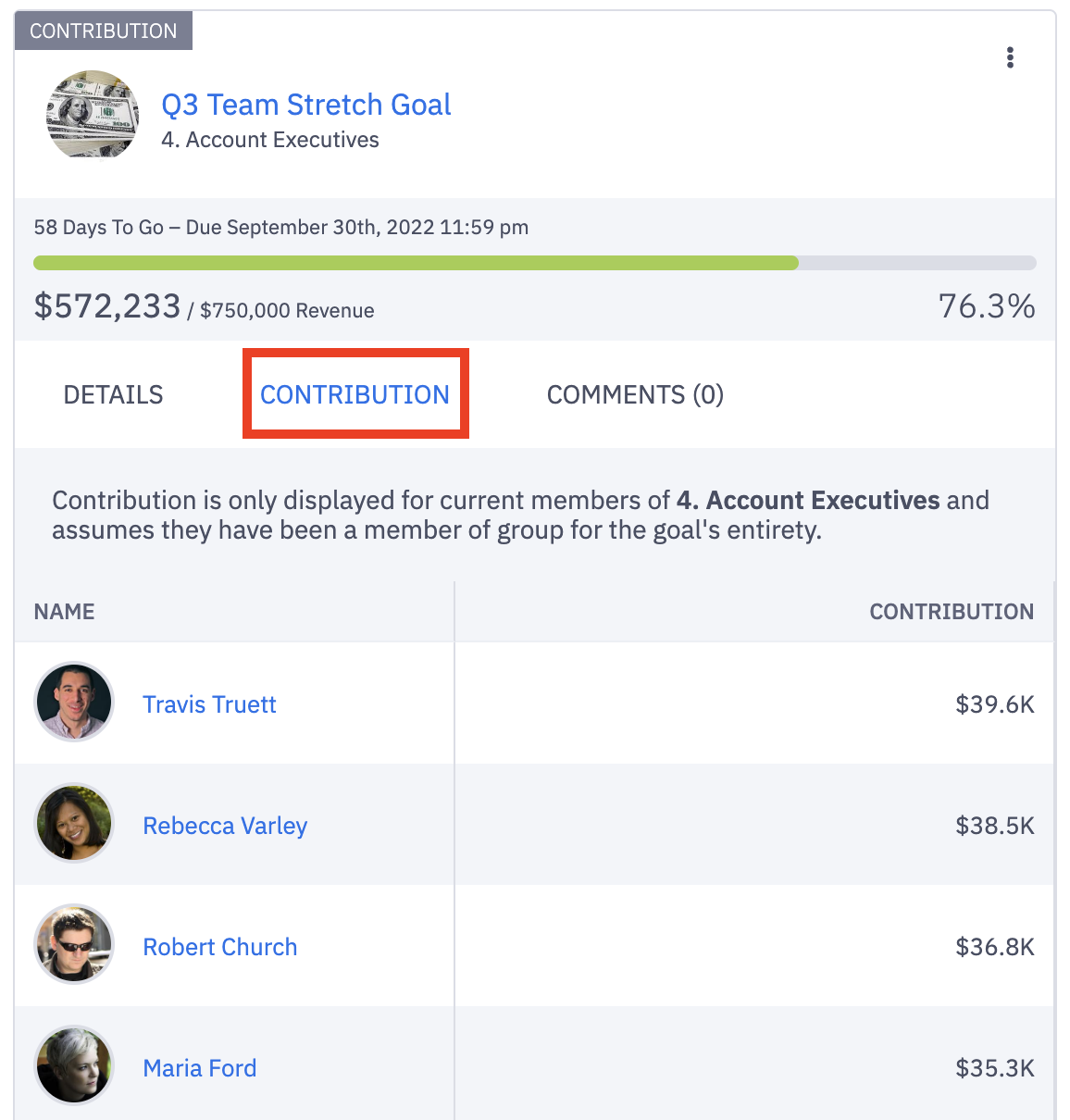The width and height of the screenshot is (1070, 1120).
Task: Open the Comments (0) tab
Action: 635,394
